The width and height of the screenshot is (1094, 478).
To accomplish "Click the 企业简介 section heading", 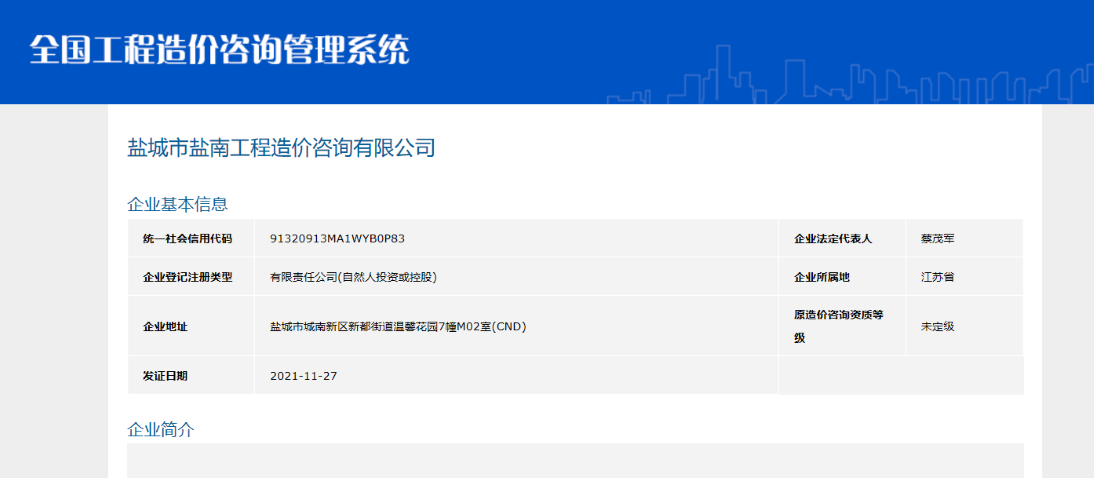I will point(161,429).
